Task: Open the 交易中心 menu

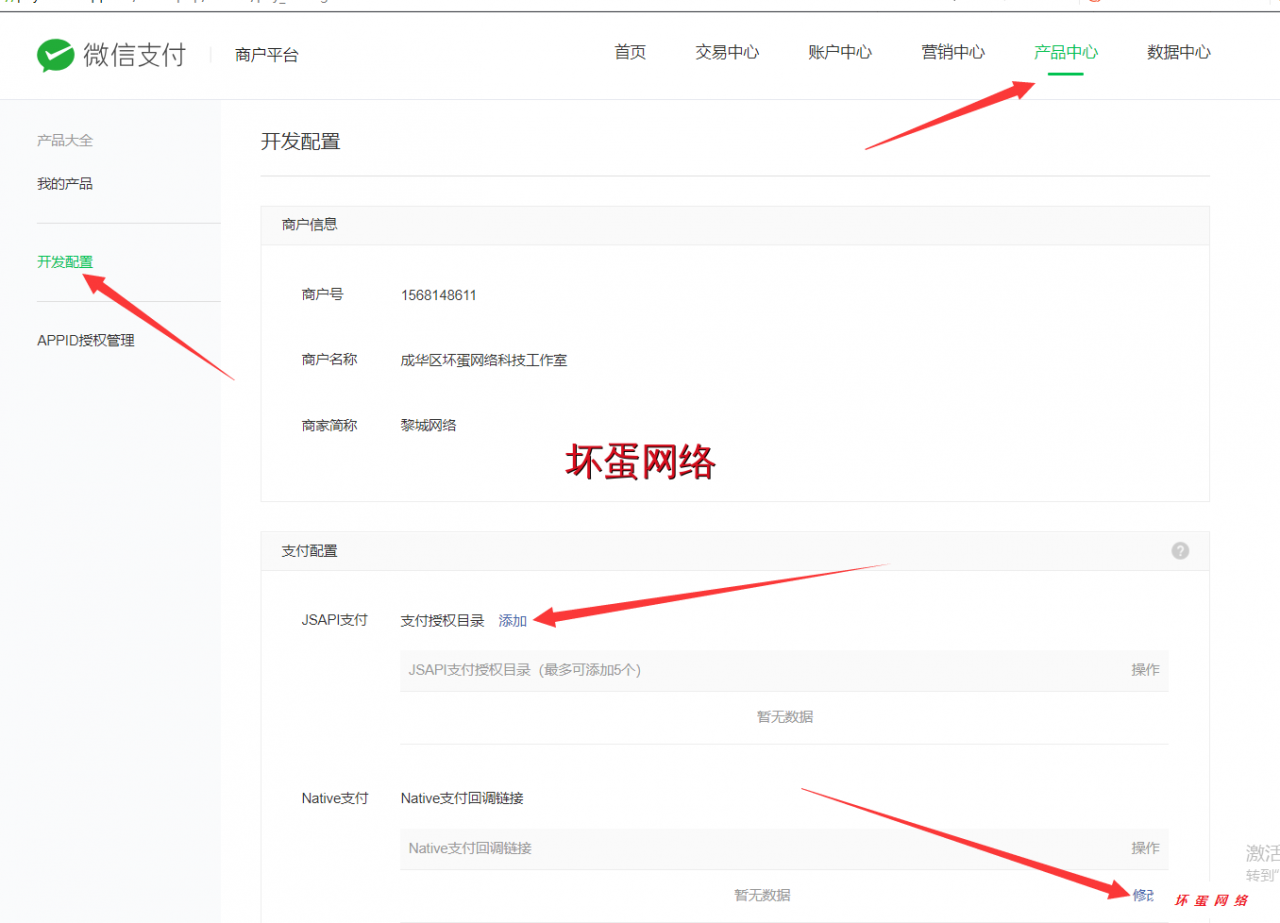Action: click(x=727, y=52)
